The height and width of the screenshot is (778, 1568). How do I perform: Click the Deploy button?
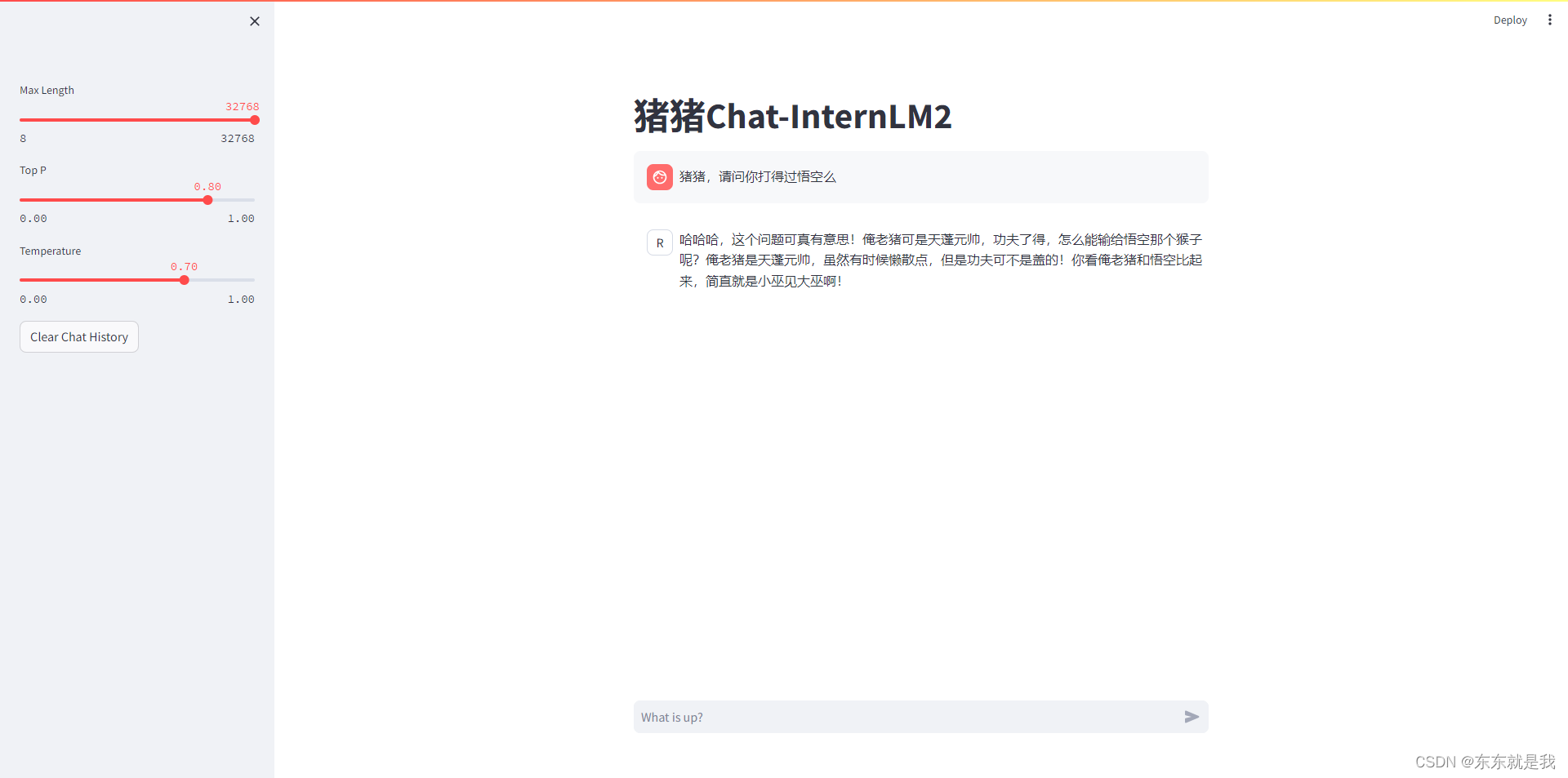[x=1510, y=20]
